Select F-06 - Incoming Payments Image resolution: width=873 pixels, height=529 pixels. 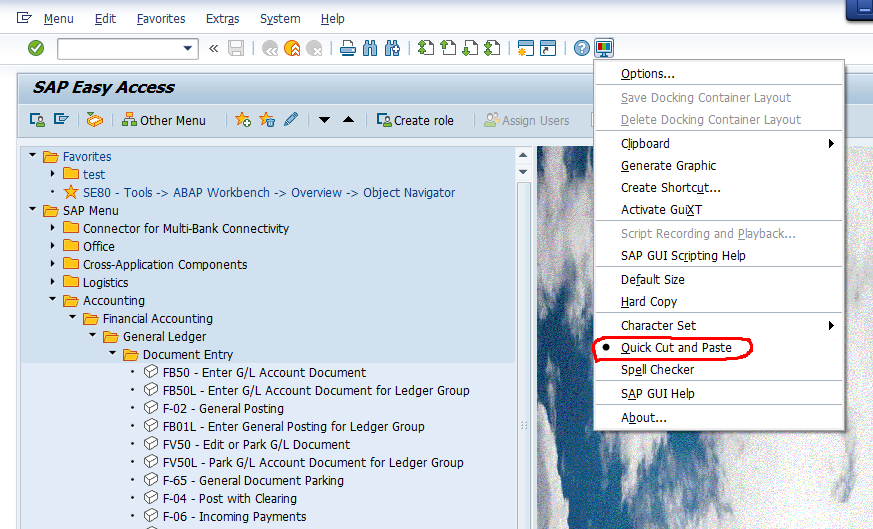pyautogui.click(x=234, y=516)
